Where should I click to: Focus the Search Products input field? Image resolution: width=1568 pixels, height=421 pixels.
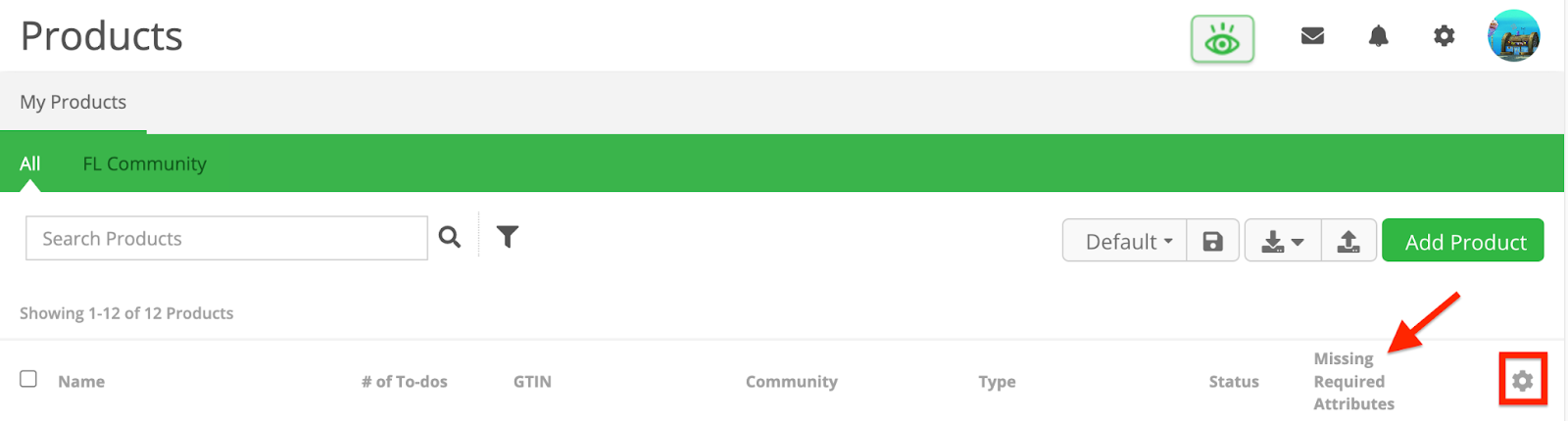(x=226, y=238)
